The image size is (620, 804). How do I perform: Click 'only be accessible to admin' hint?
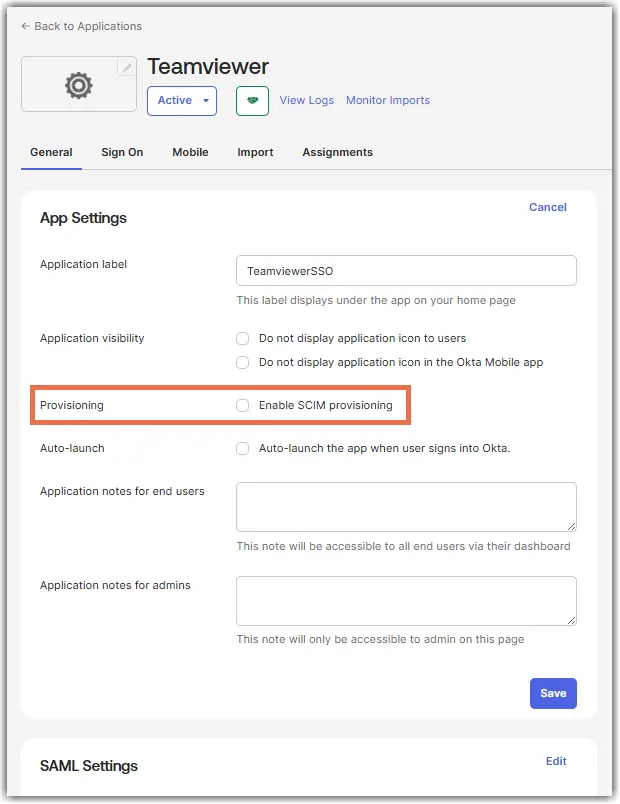click(381, 639)
